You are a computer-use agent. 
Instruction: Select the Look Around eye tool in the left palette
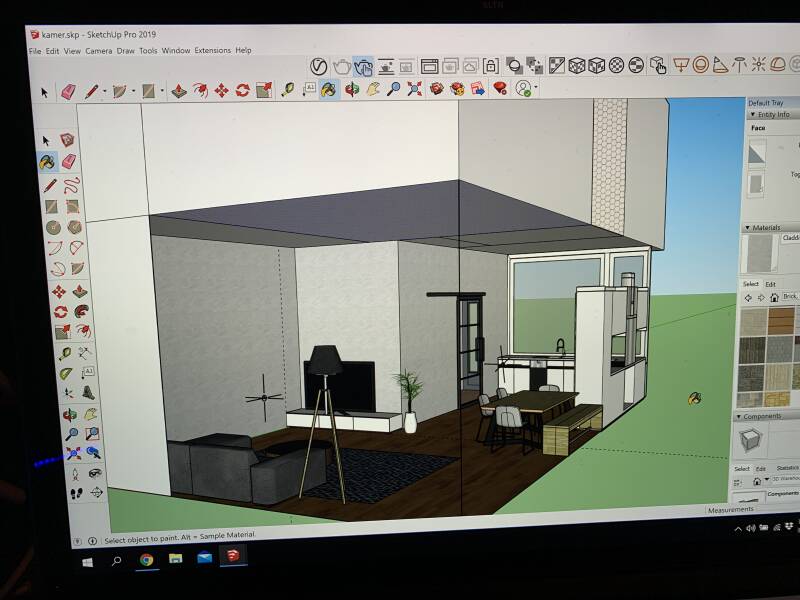click(x=95, y=473)
